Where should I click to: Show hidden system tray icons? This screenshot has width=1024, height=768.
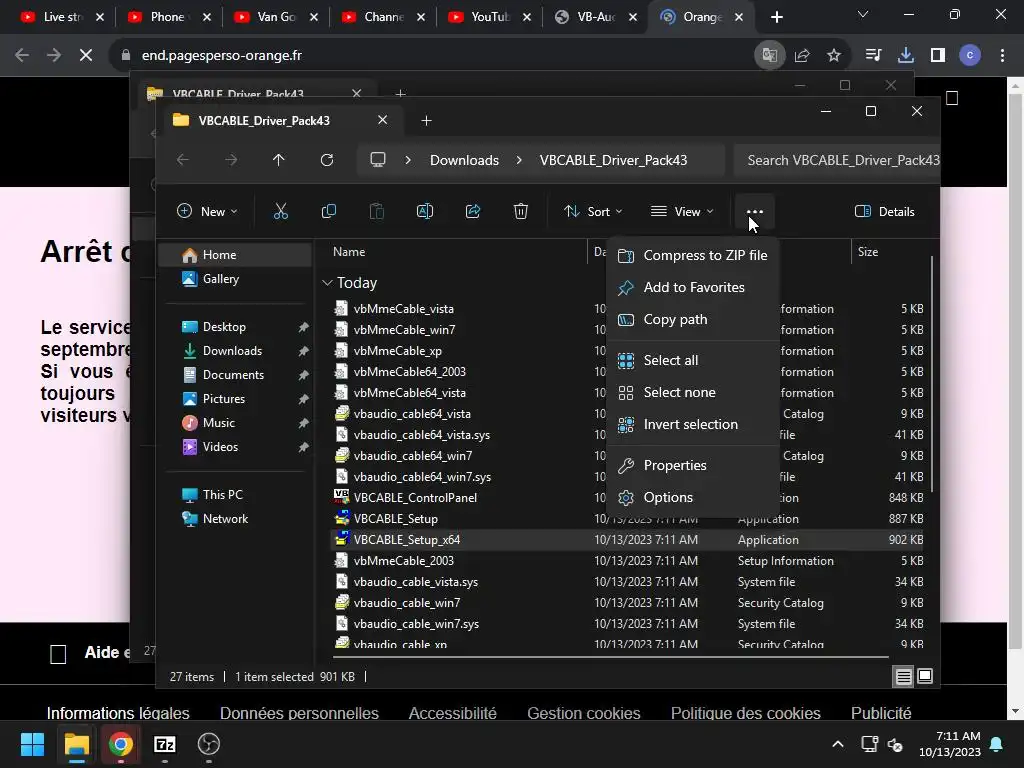(838, 744)
